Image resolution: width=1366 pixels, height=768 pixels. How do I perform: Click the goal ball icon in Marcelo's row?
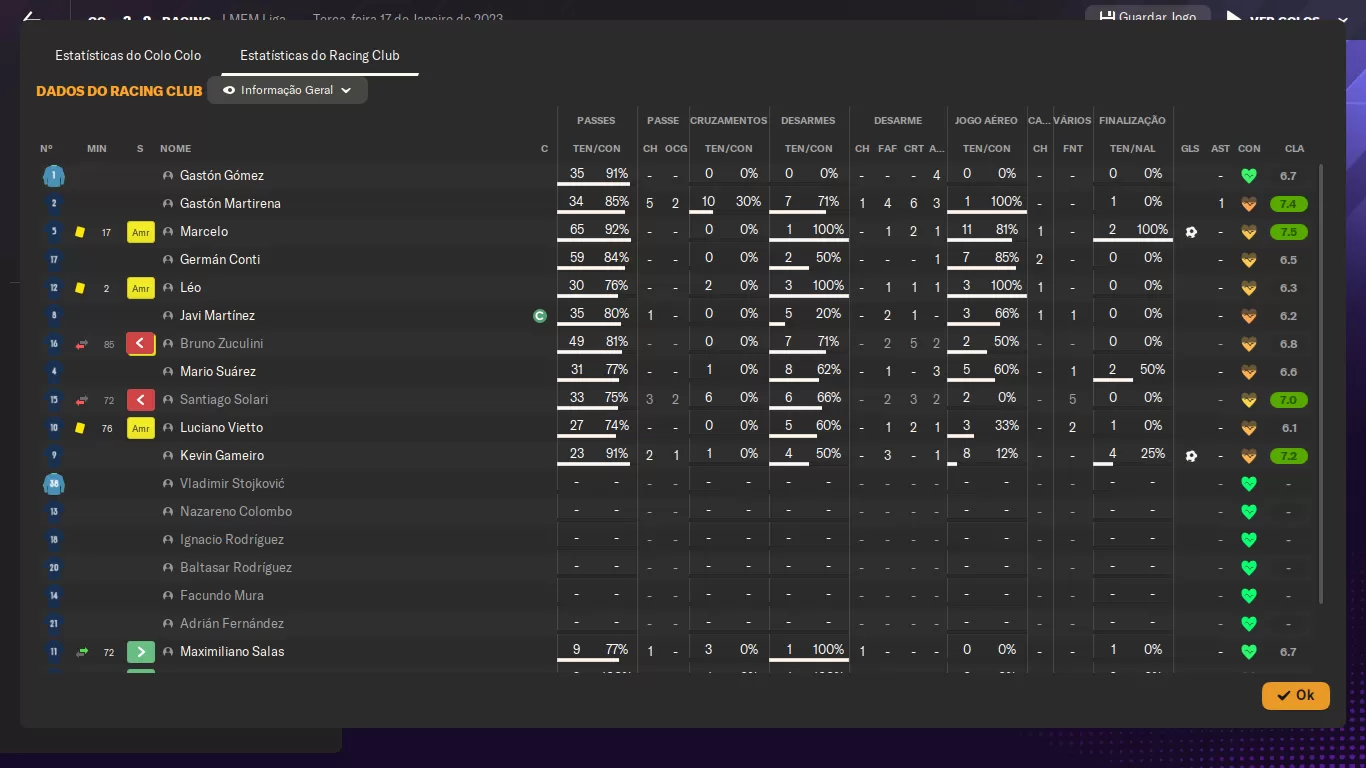(x=1190, y=232)
